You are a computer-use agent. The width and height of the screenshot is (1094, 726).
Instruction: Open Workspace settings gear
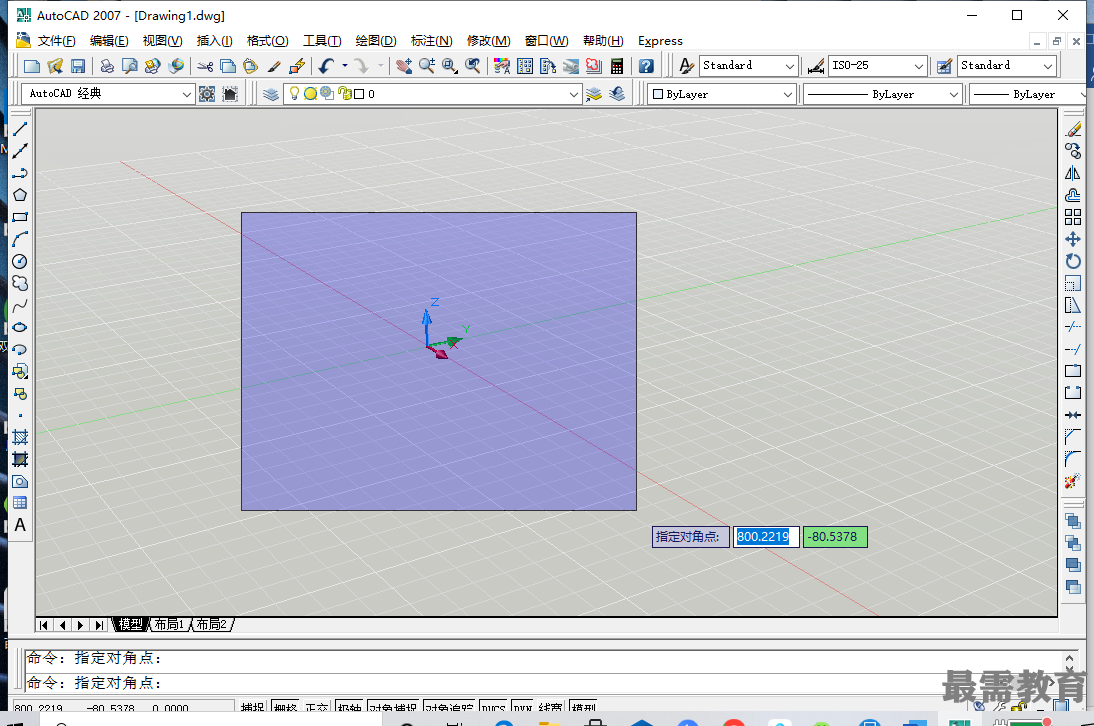tap(207, 94)
